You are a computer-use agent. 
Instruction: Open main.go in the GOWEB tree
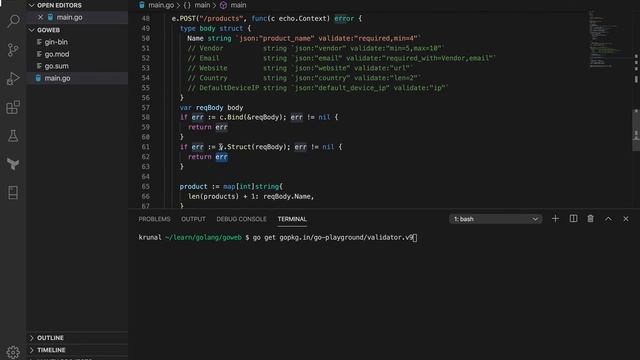[x=57, y=78]
